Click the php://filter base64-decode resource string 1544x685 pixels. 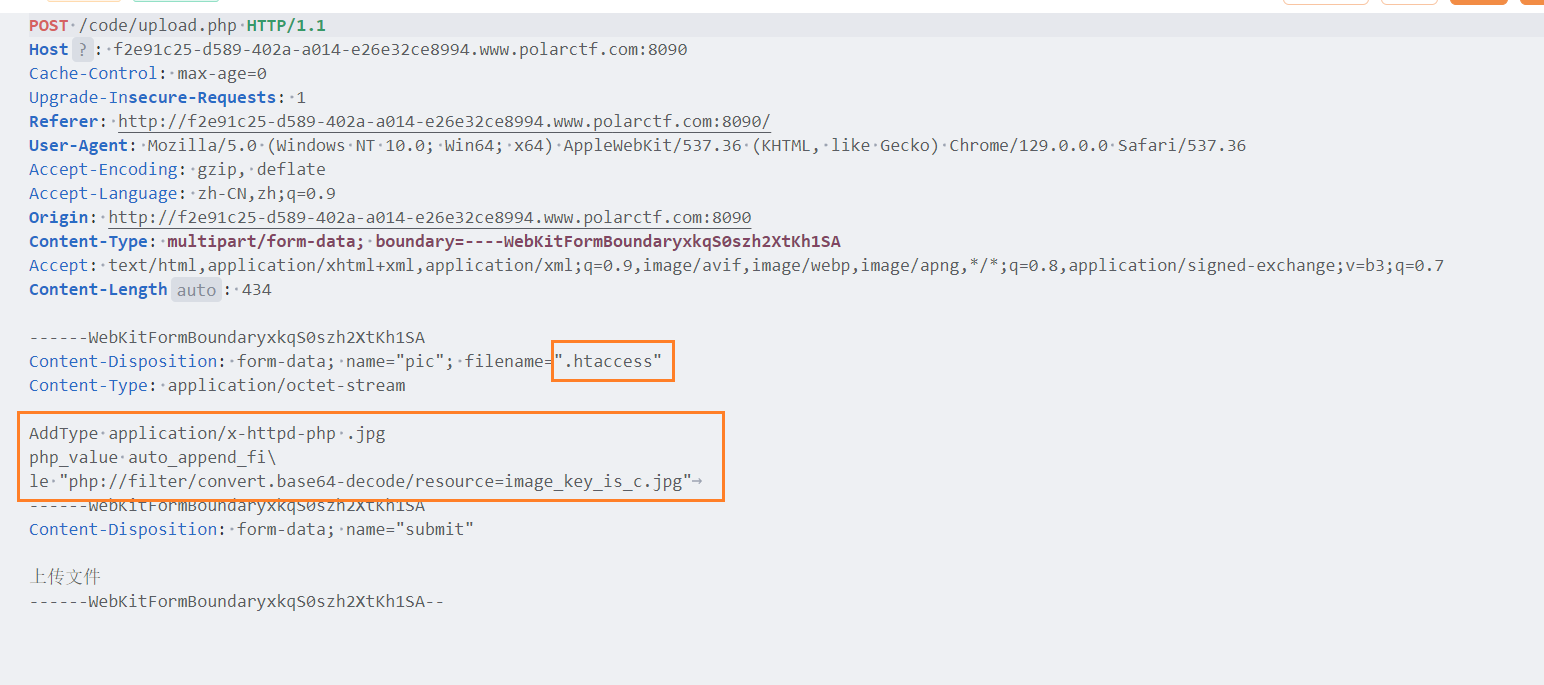375,481
